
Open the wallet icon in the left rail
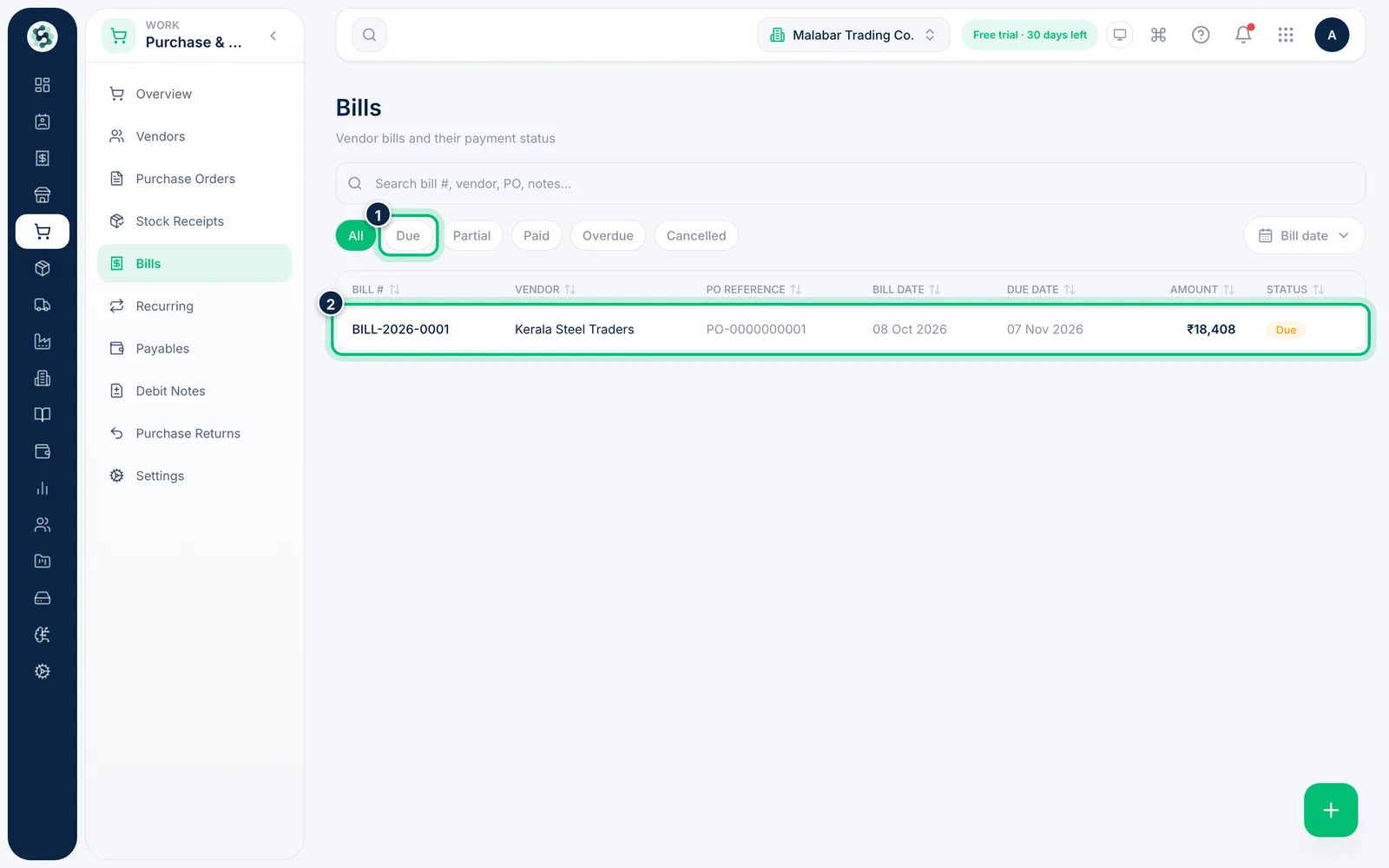[x=42, y=451]
